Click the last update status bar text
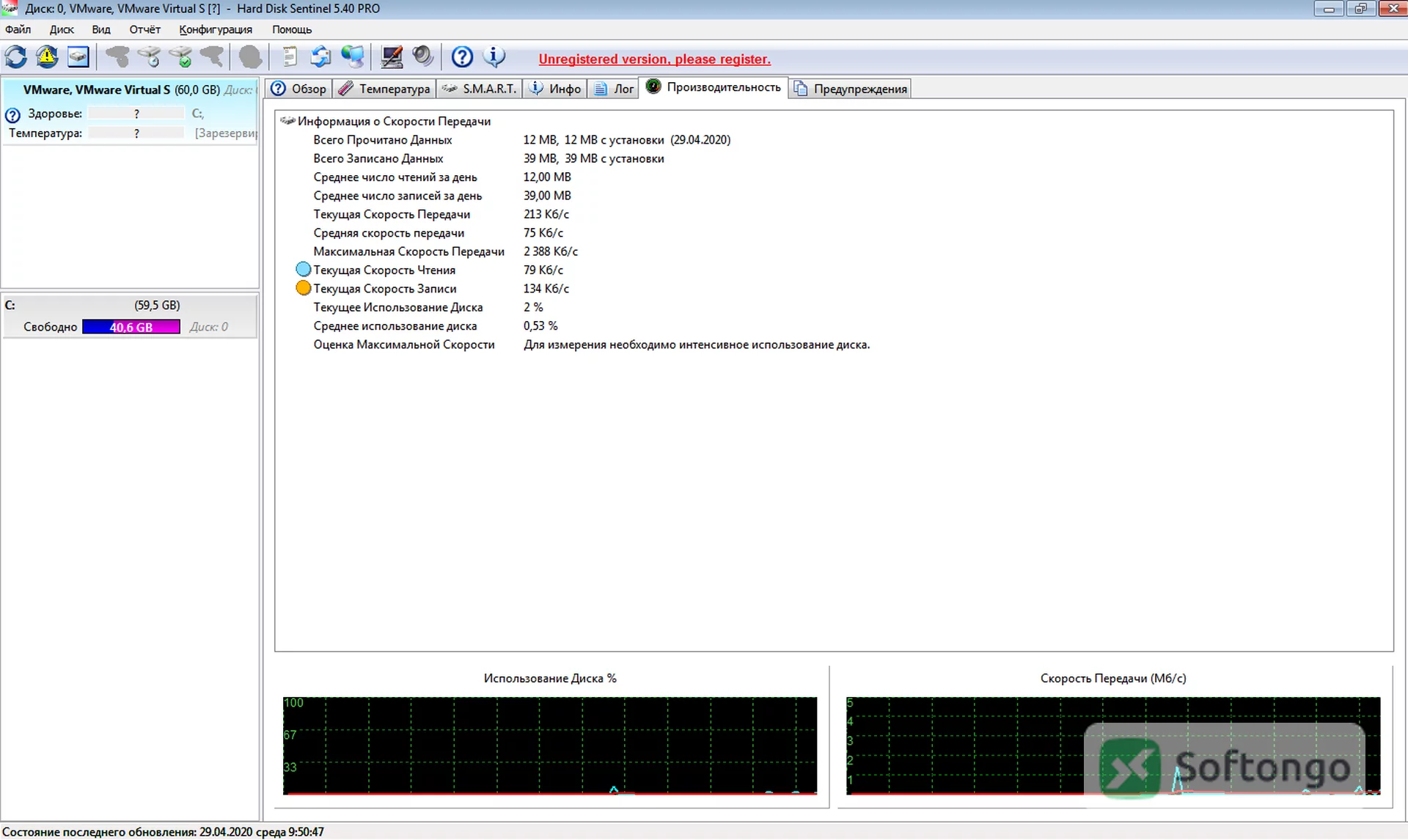Screen dimensions: 1408x840 pyautogui.click(x=163, y=832)
